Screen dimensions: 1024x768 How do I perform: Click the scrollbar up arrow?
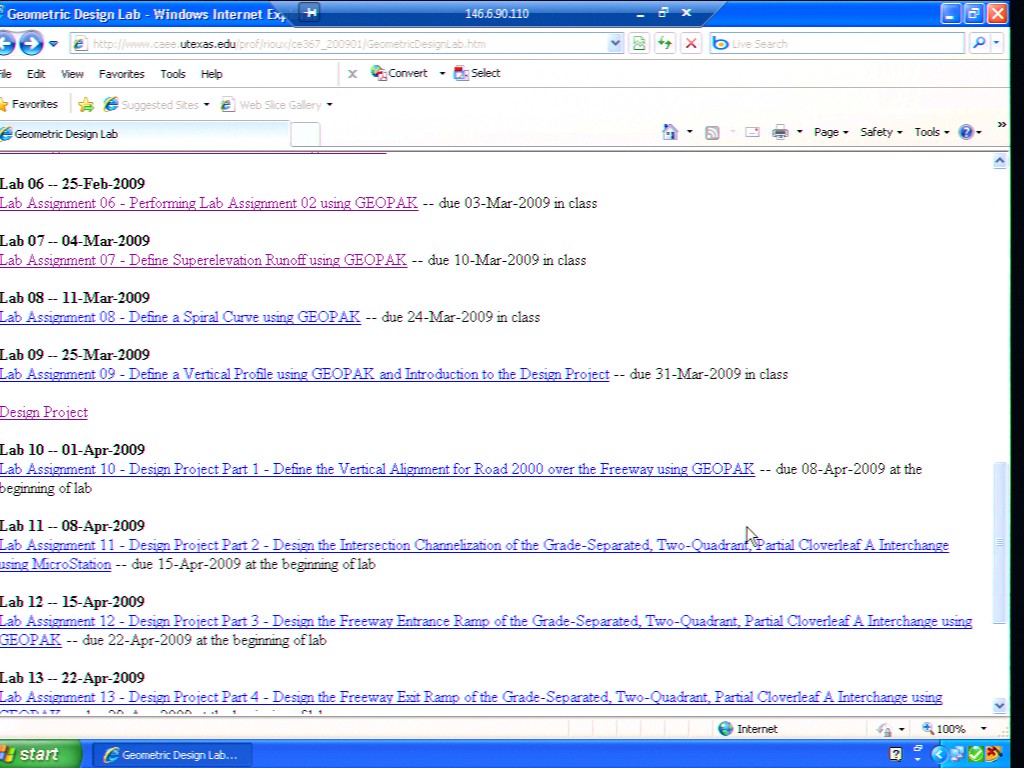click(x=999, y=161)
